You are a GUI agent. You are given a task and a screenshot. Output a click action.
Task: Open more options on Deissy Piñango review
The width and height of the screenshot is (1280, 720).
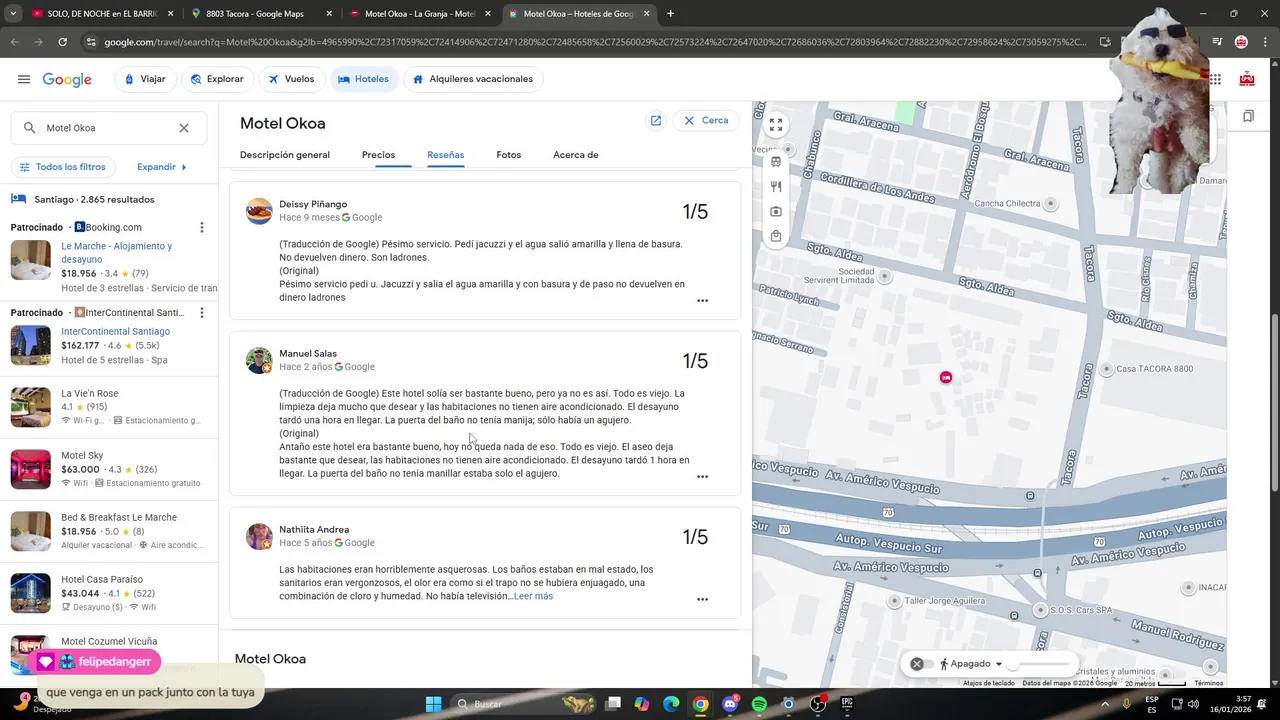coord(702,301)
